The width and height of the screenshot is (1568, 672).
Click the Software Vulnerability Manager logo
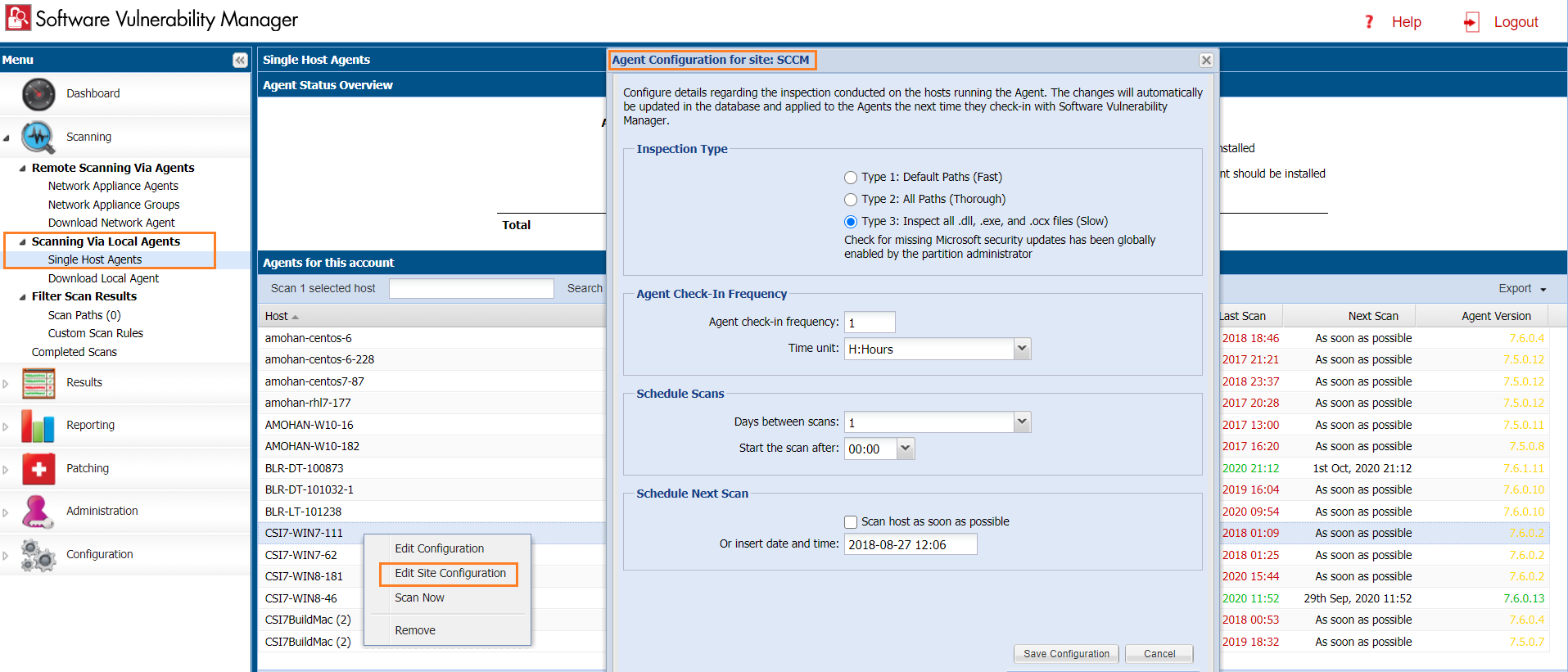coord(18,18)
